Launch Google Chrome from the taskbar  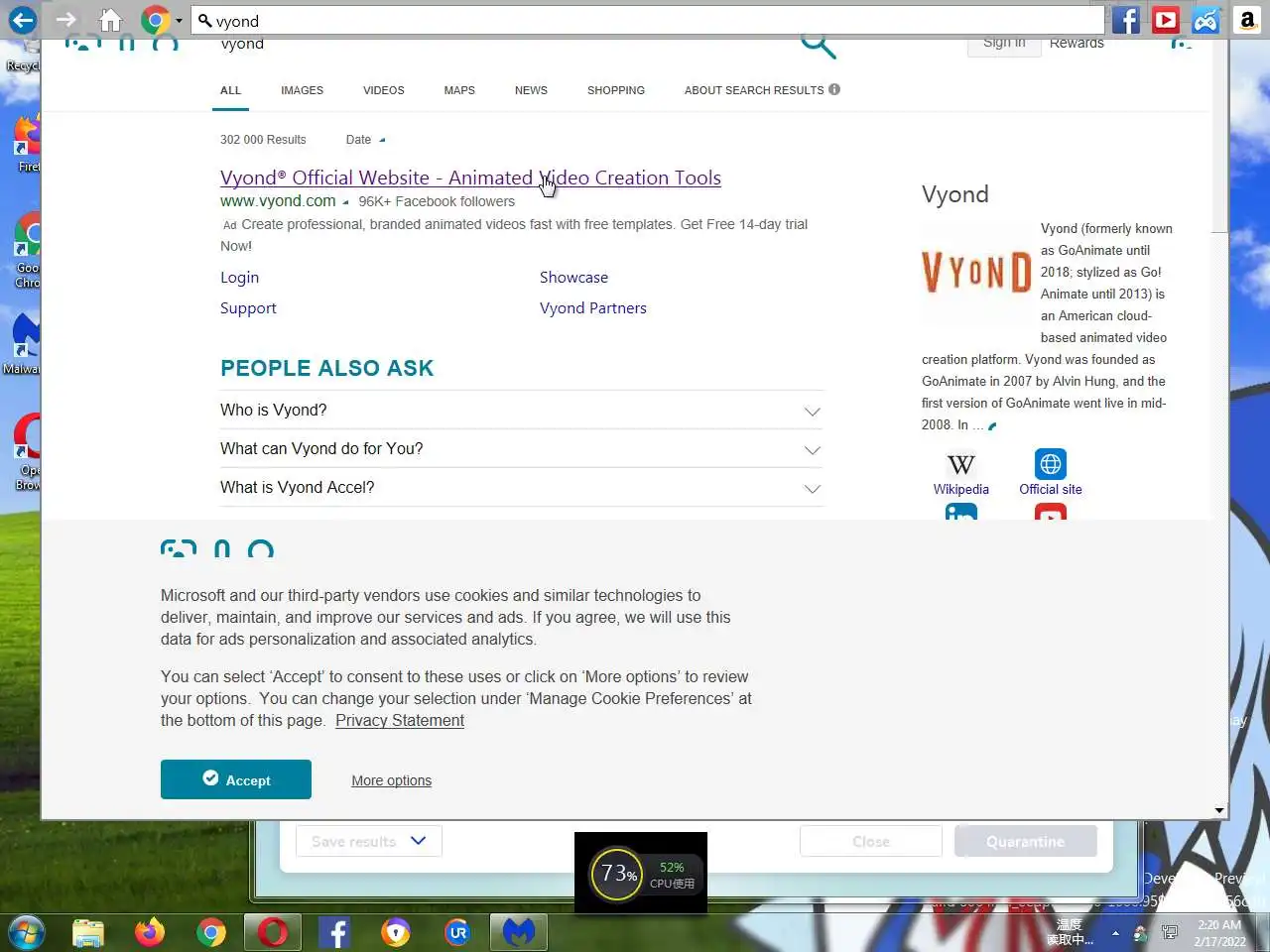[x=211, y=932]
